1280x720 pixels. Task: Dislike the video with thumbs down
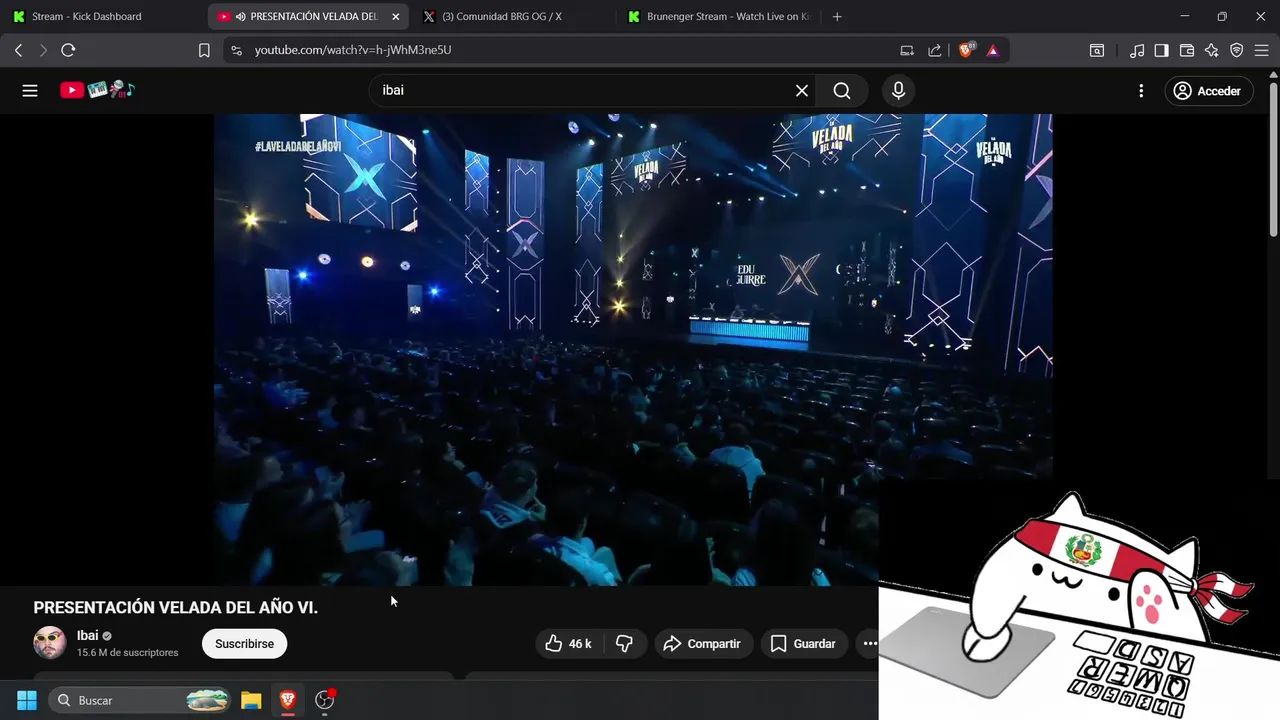coord(624,644)
